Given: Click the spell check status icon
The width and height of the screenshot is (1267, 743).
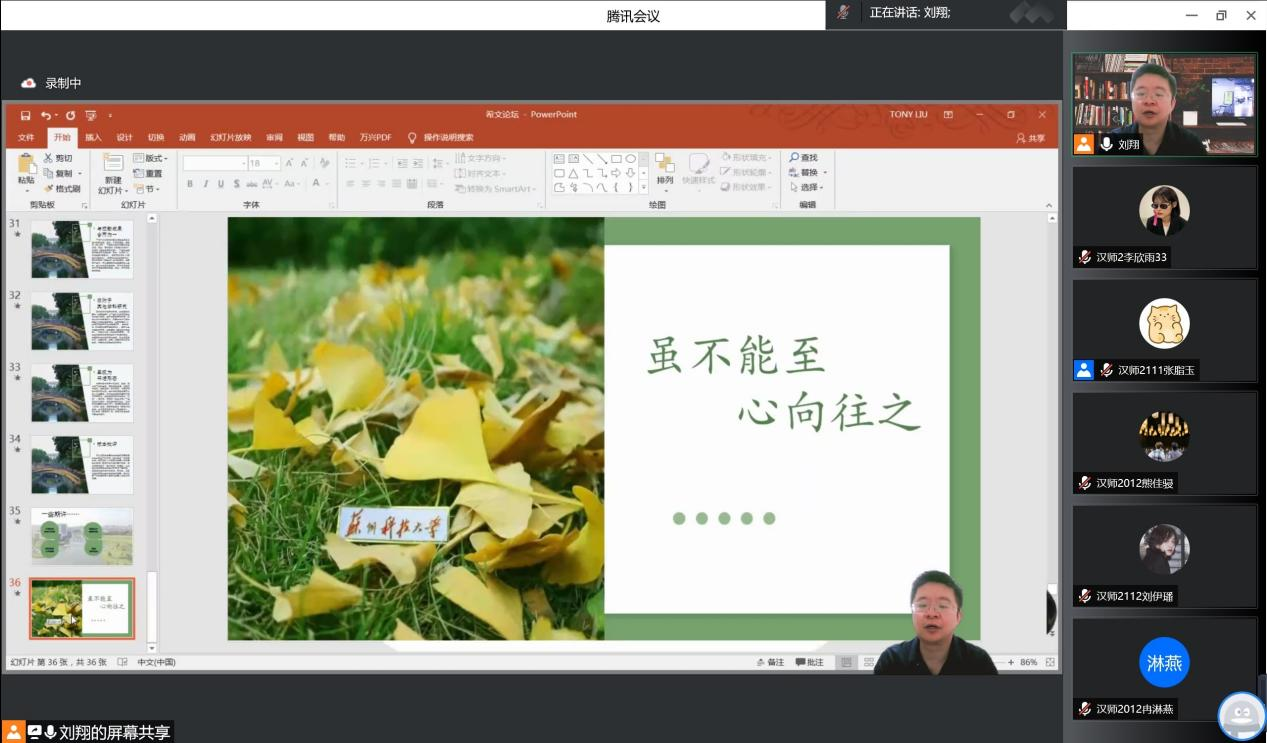Looking at the screenshot, I should click(x=122, y=662).
